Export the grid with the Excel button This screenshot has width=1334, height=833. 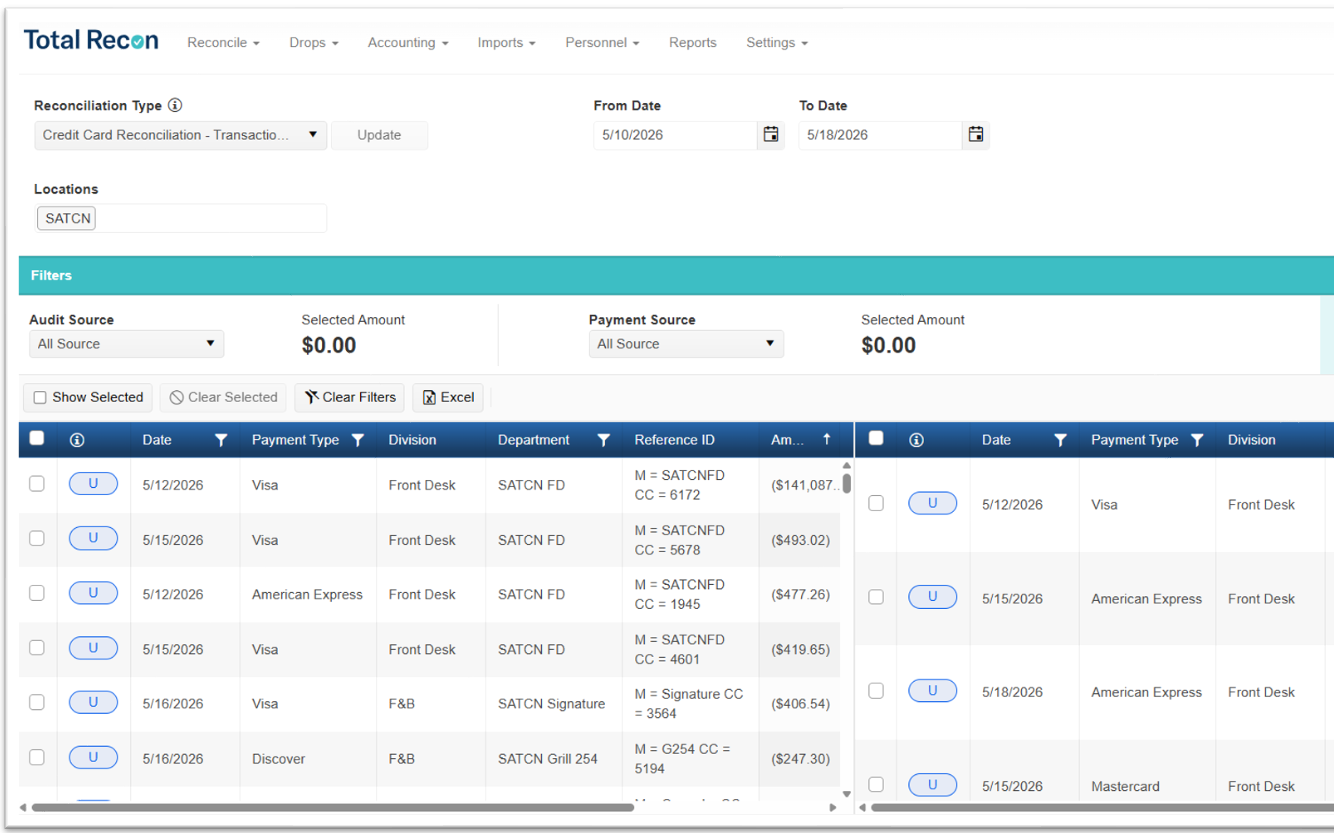448,398
